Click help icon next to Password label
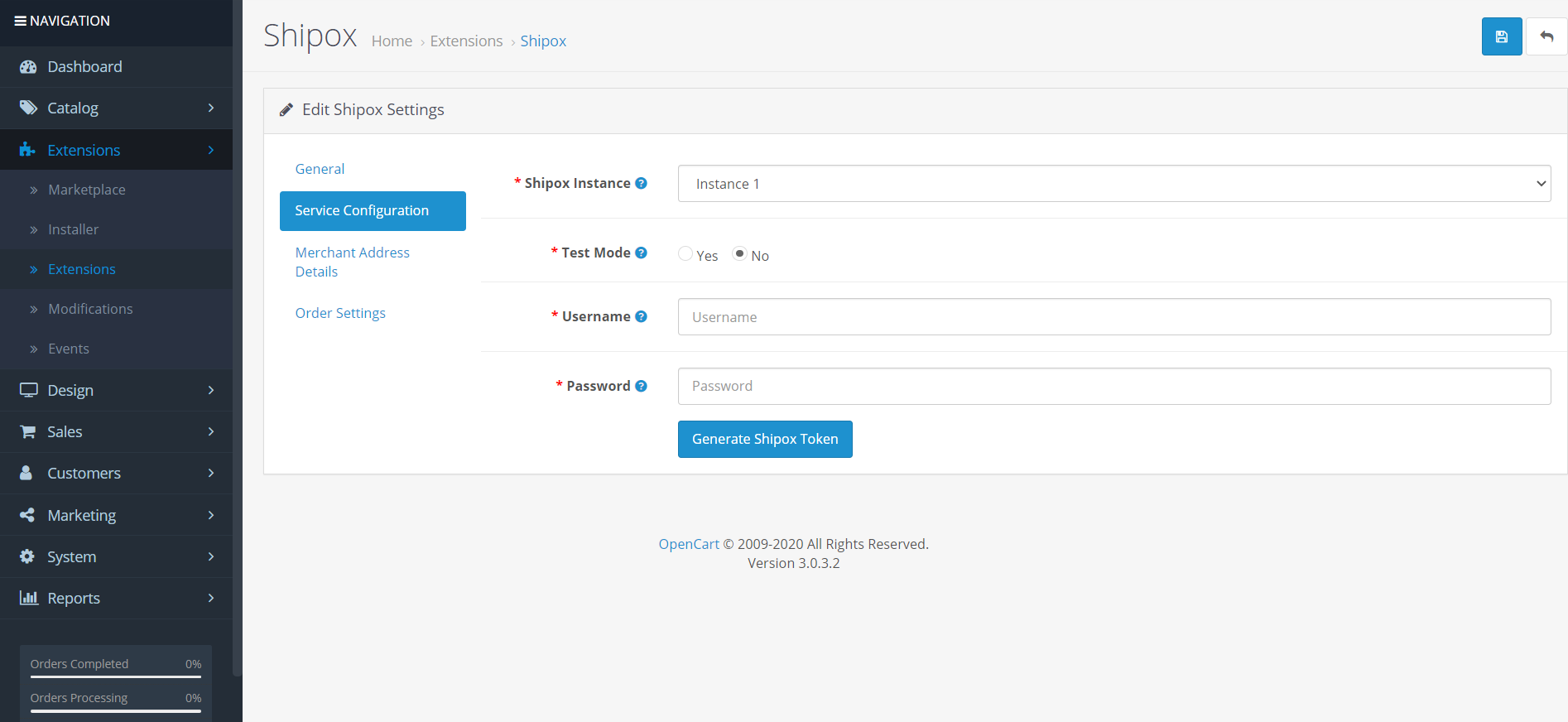 click(x=641, y=386)
